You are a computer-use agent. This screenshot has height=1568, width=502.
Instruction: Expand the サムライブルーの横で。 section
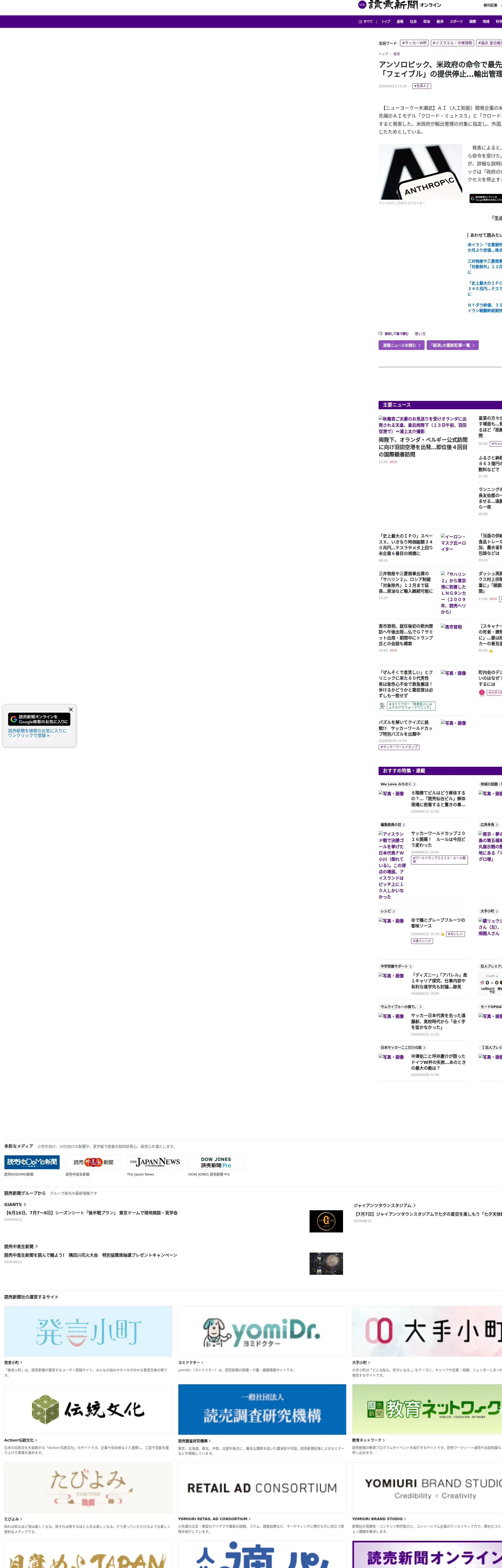(401, 1007)
